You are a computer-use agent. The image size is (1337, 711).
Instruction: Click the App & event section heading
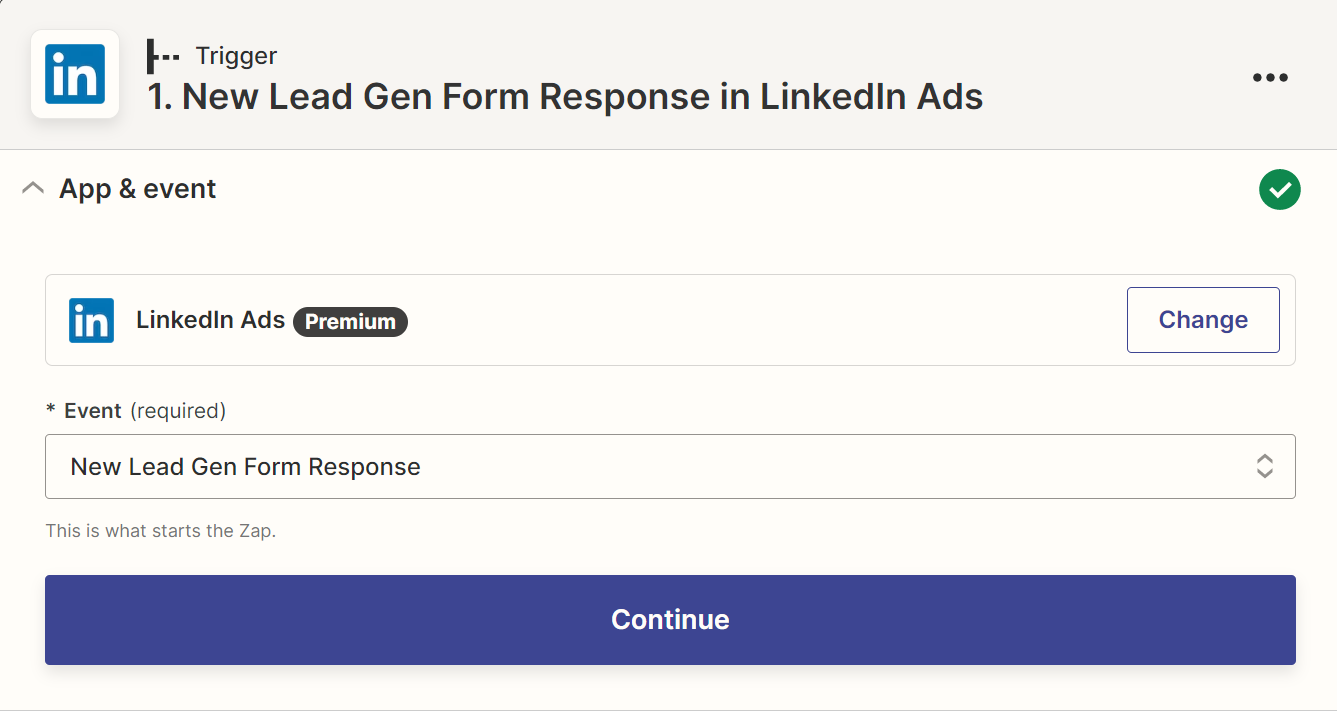(x=138, y=188)
